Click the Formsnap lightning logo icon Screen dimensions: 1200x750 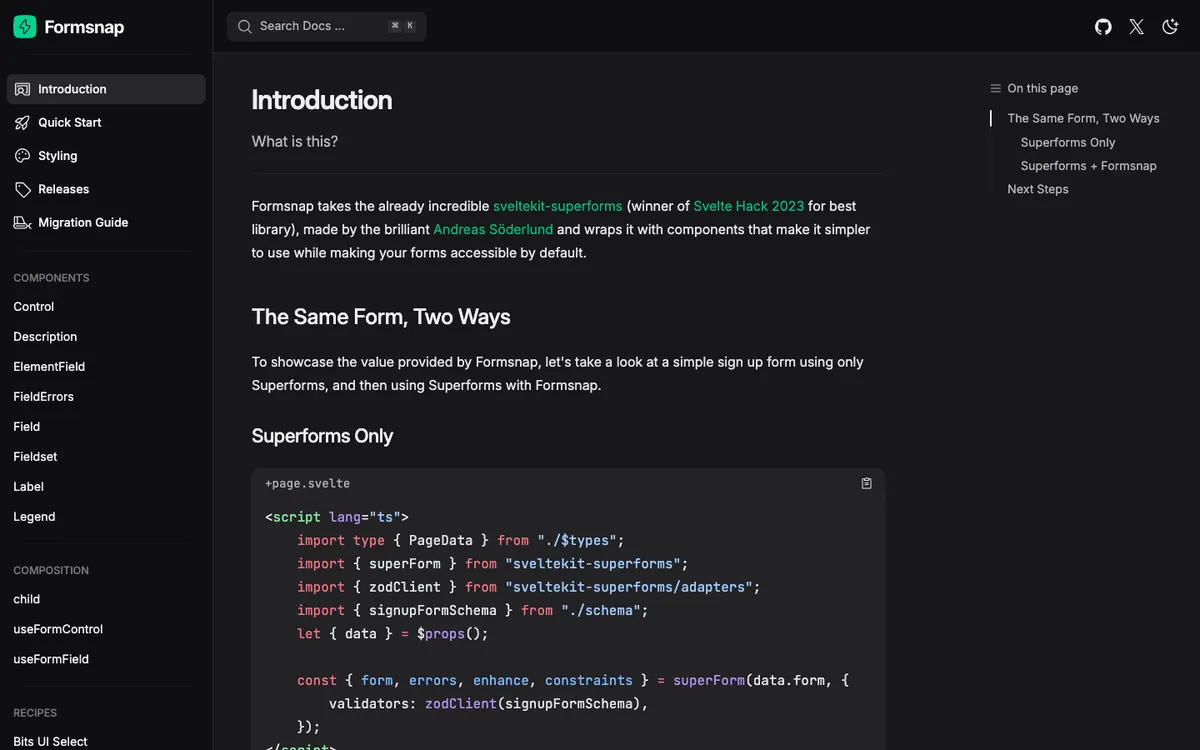25,27
